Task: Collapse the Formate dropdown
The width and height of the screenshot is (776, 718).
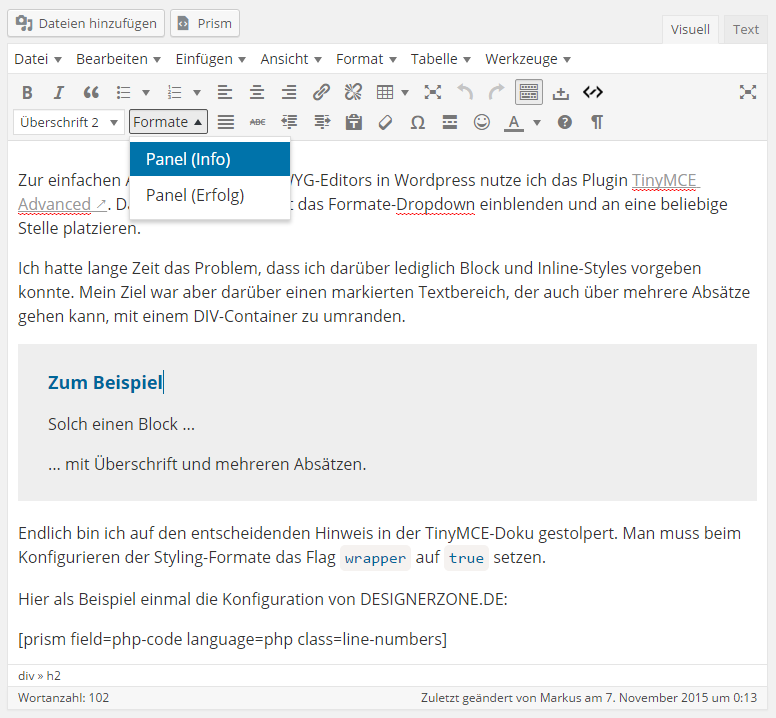Action: 168,122
